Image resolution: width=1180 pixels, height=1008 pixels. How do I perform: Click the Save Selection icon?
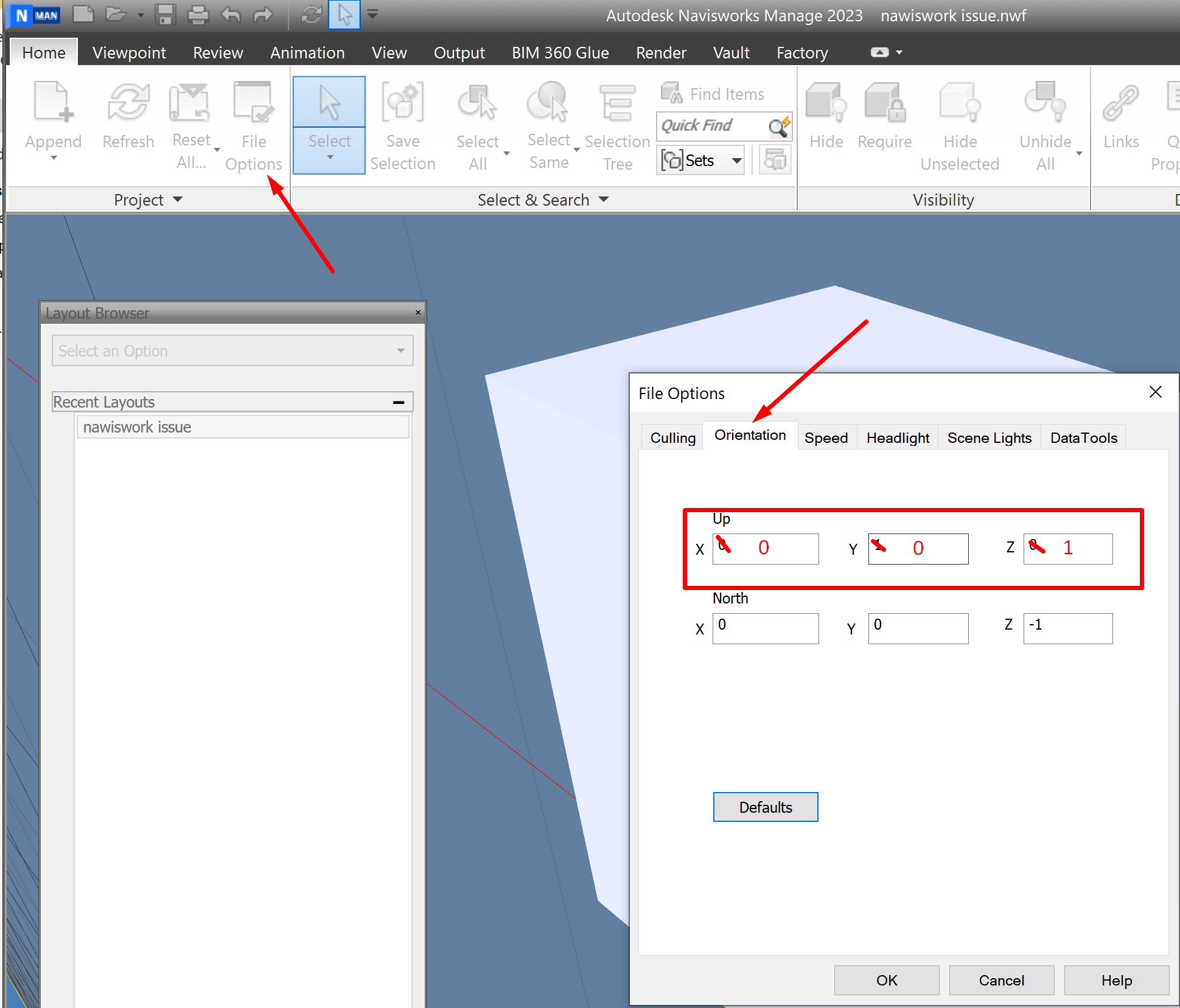point(402,103)
